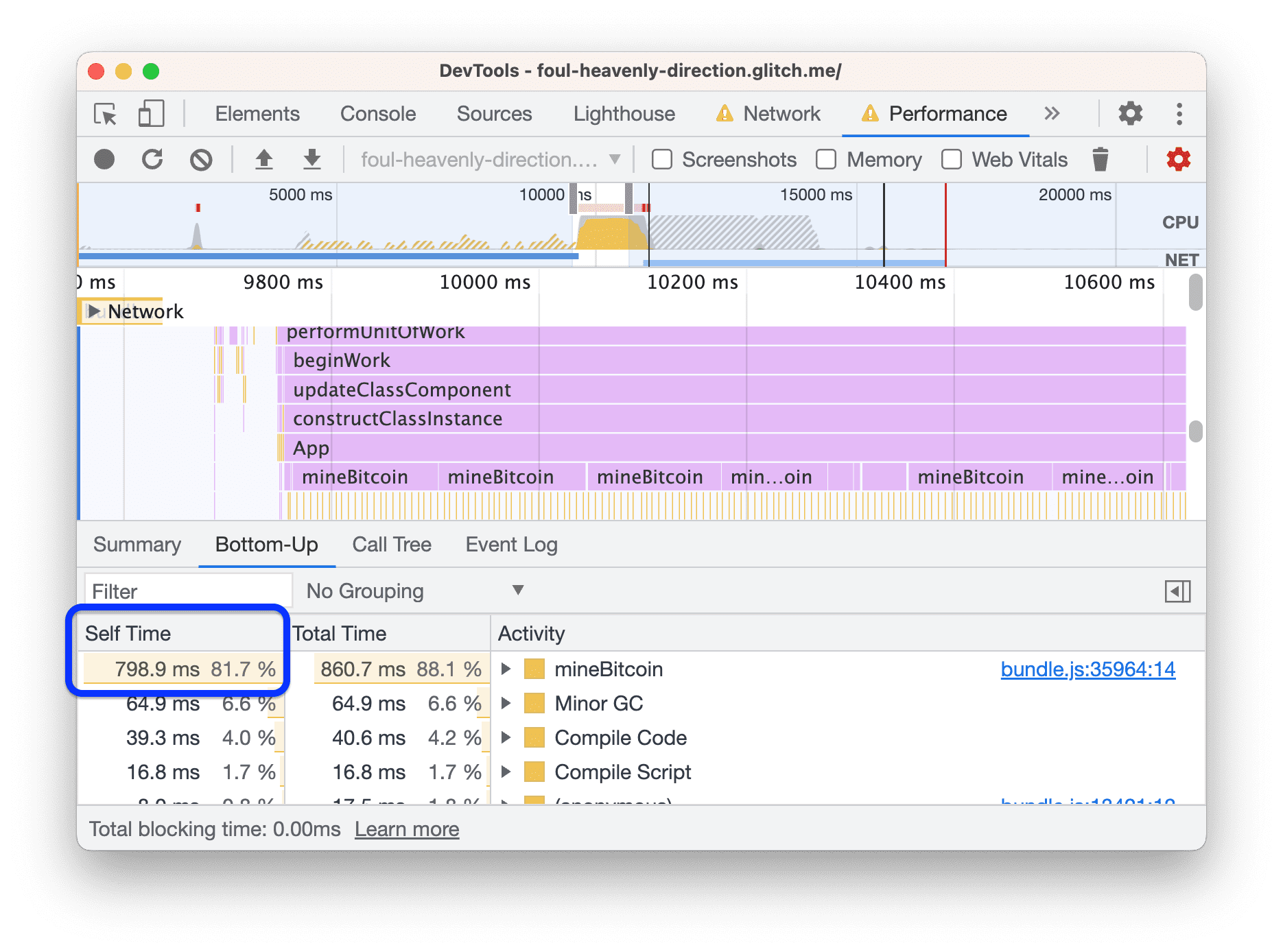Click the trash can collect garbage icon

click(1100, 160)
